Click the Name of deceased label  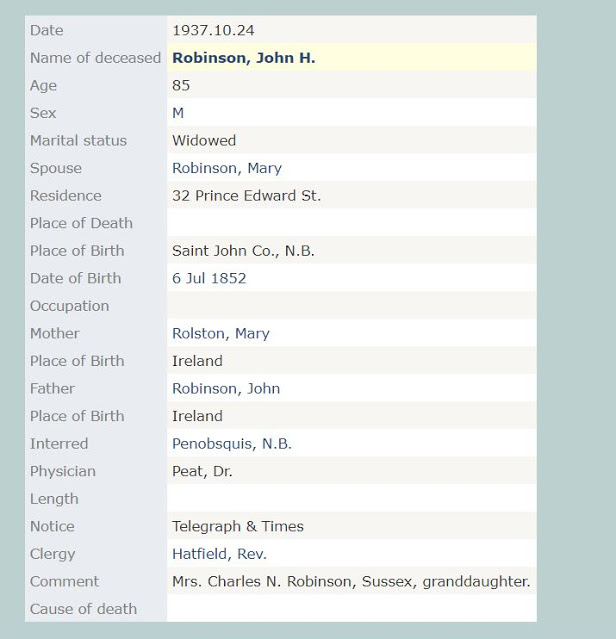click(95, 58)
